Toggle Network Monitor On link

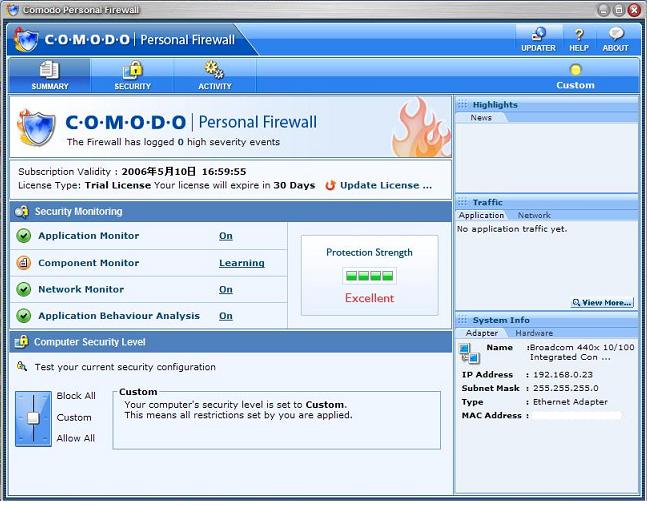coord(227,290)
